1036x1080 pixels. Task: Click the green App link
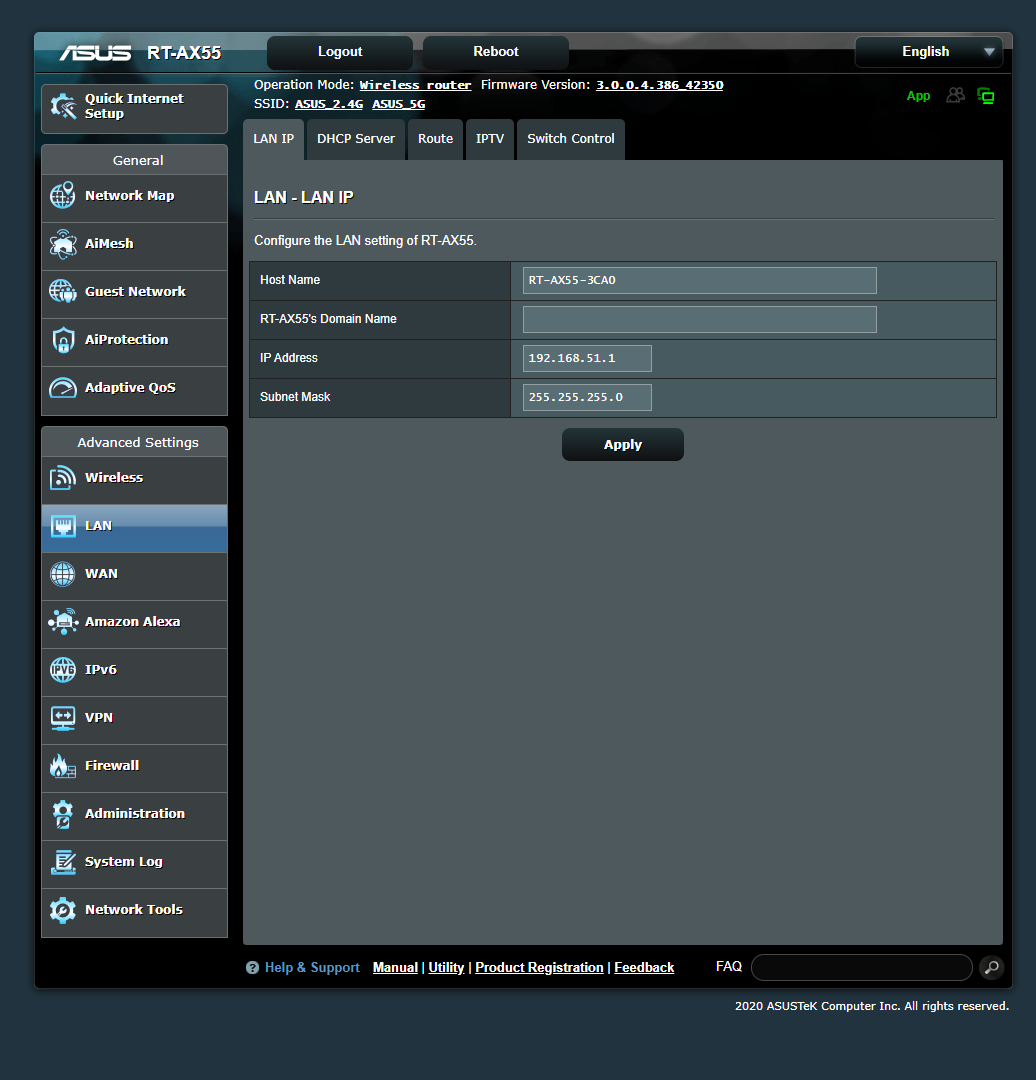918,96
